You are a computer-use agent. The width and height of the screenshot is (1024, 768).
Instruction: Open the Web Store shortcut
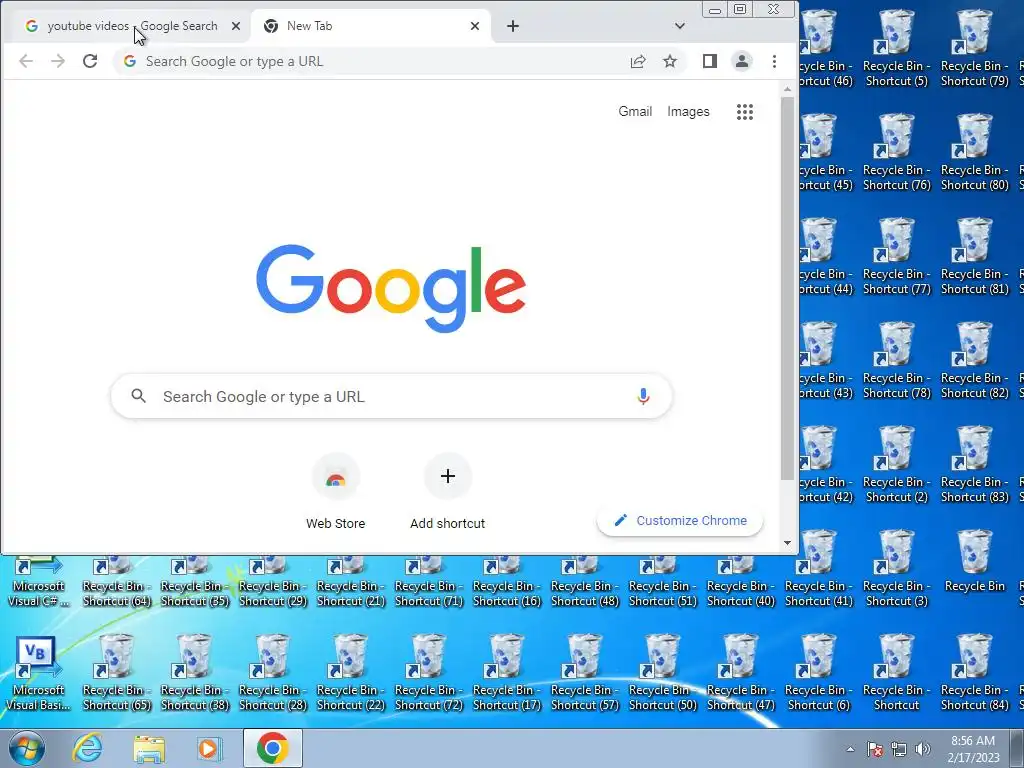(336, 492)
